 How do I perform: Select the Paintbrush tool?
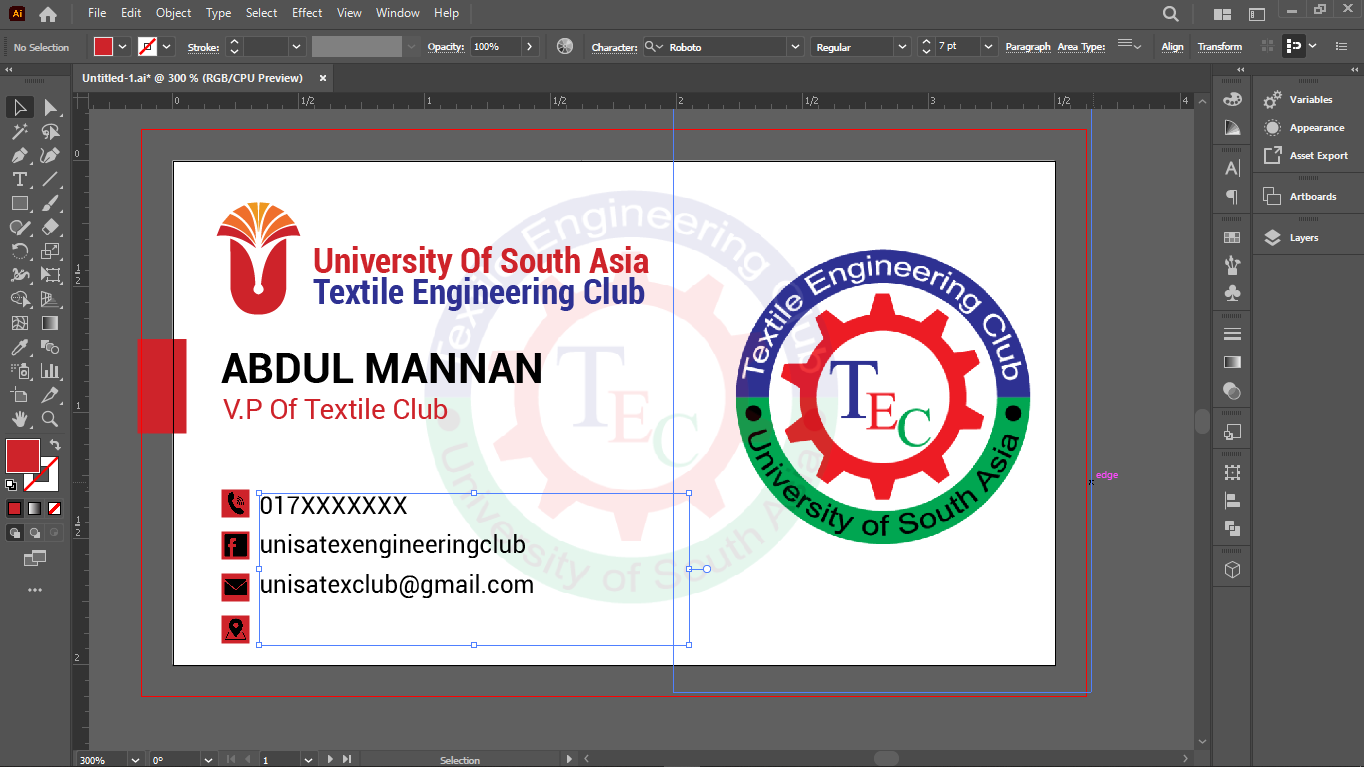click(x=50, y=203)
